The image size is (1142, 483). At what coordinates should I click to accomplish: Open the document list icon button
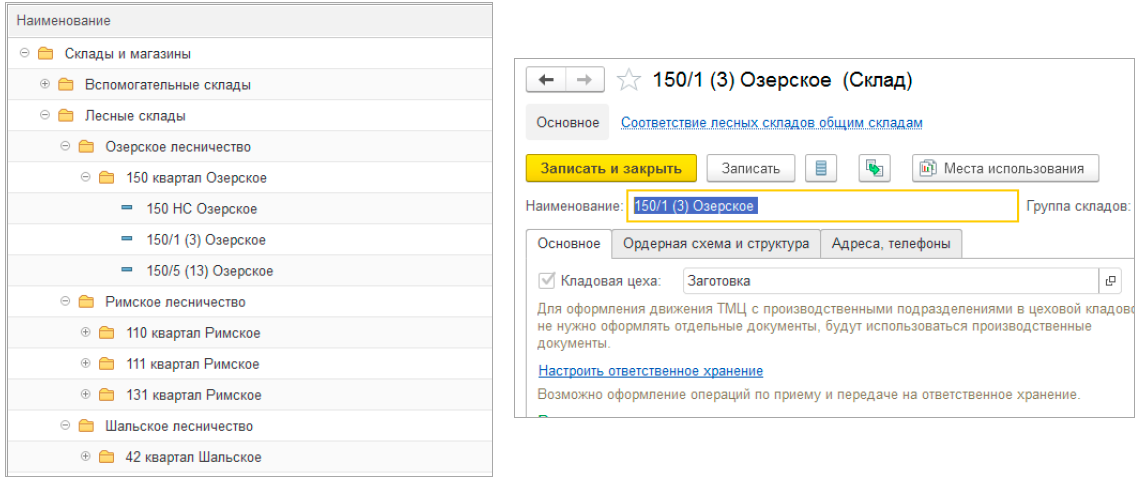click(x=821, y=168)
